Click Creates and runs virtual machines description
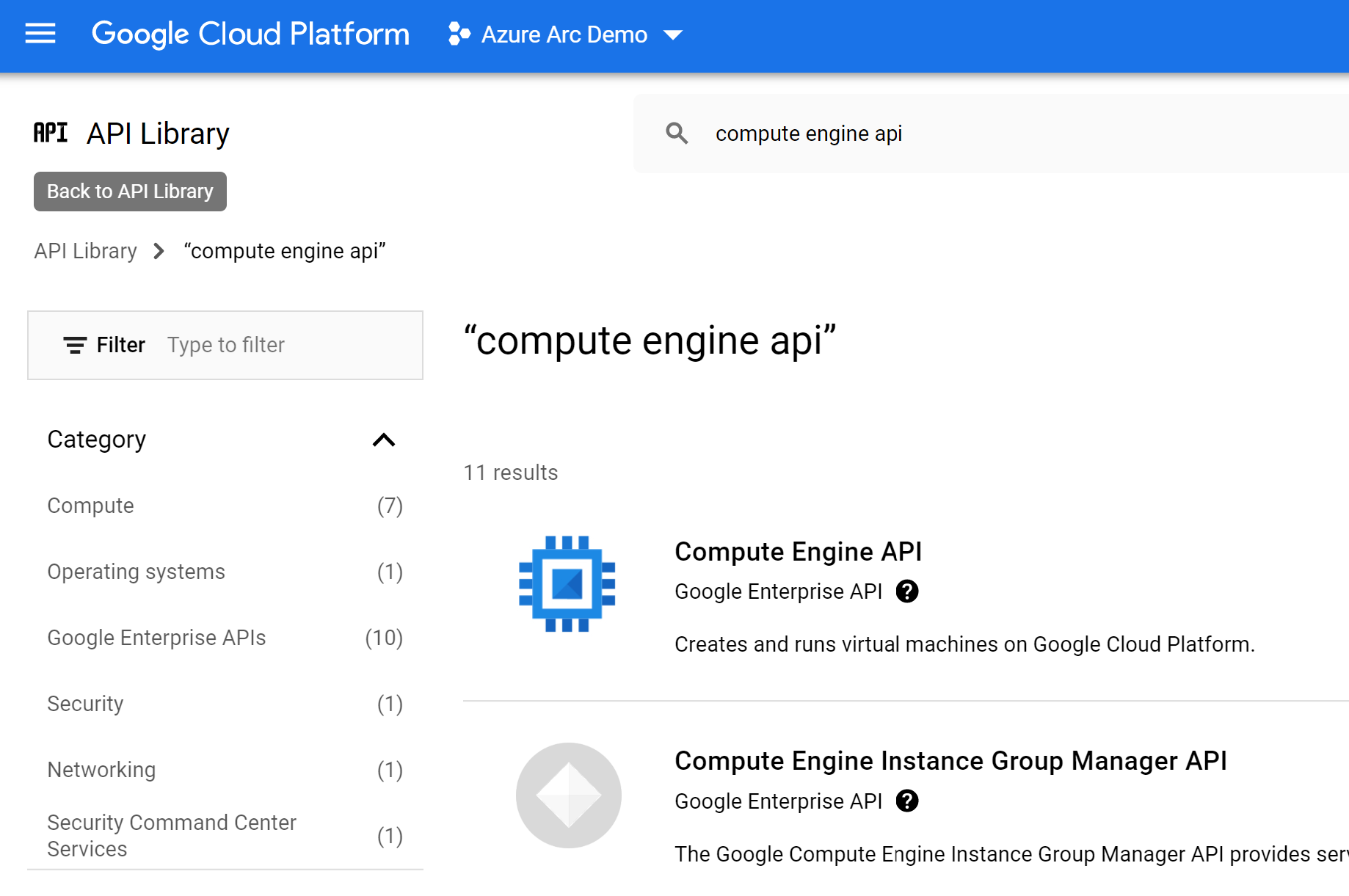Screen dimensions: 1349x896 tap(964, 644)
